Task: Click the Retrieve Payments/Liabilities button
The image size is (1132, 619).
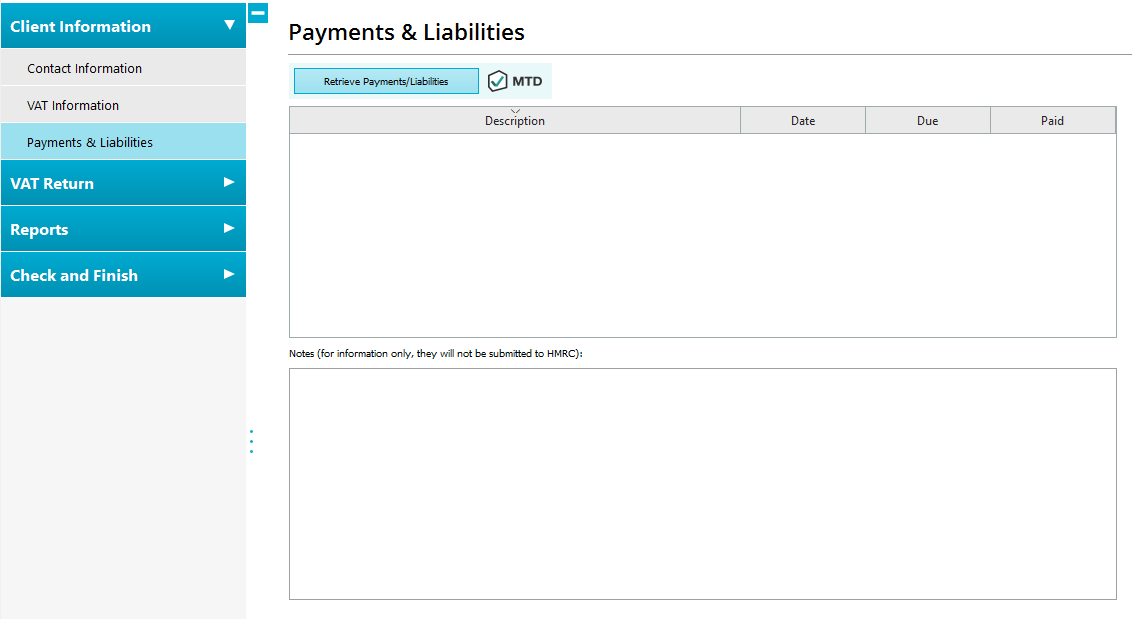Action: coord(385,82)
